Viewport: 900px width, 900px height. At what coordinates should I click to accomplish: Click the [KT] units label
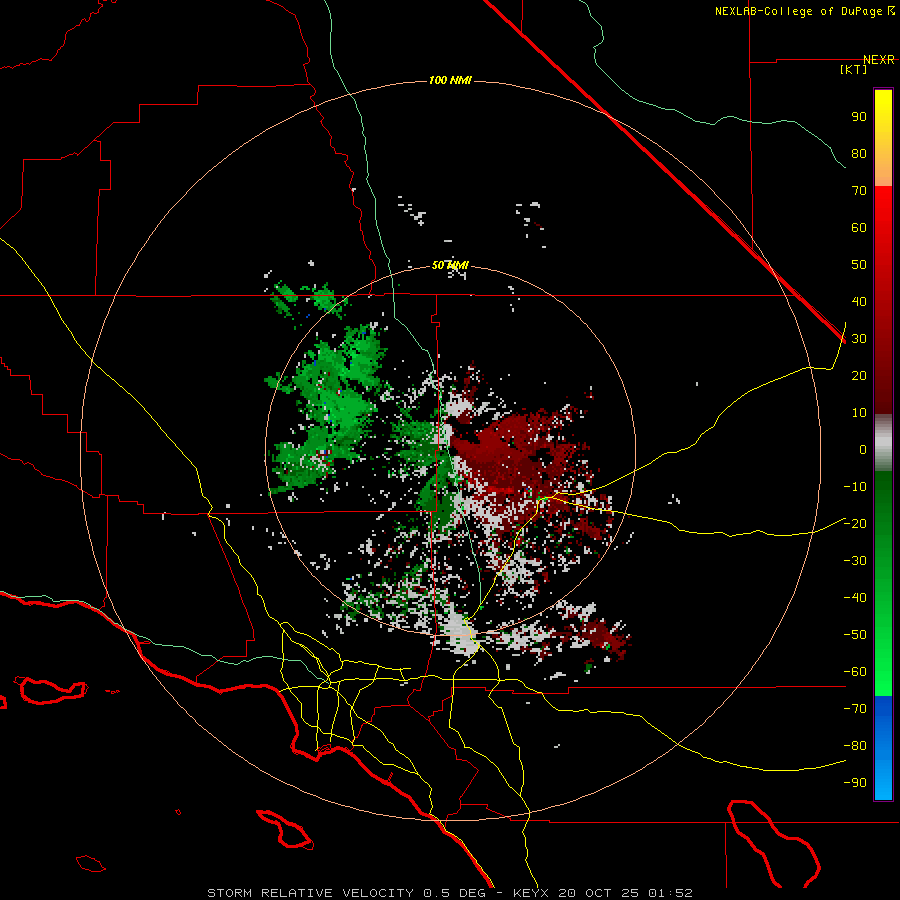click(x=853, y=69)
